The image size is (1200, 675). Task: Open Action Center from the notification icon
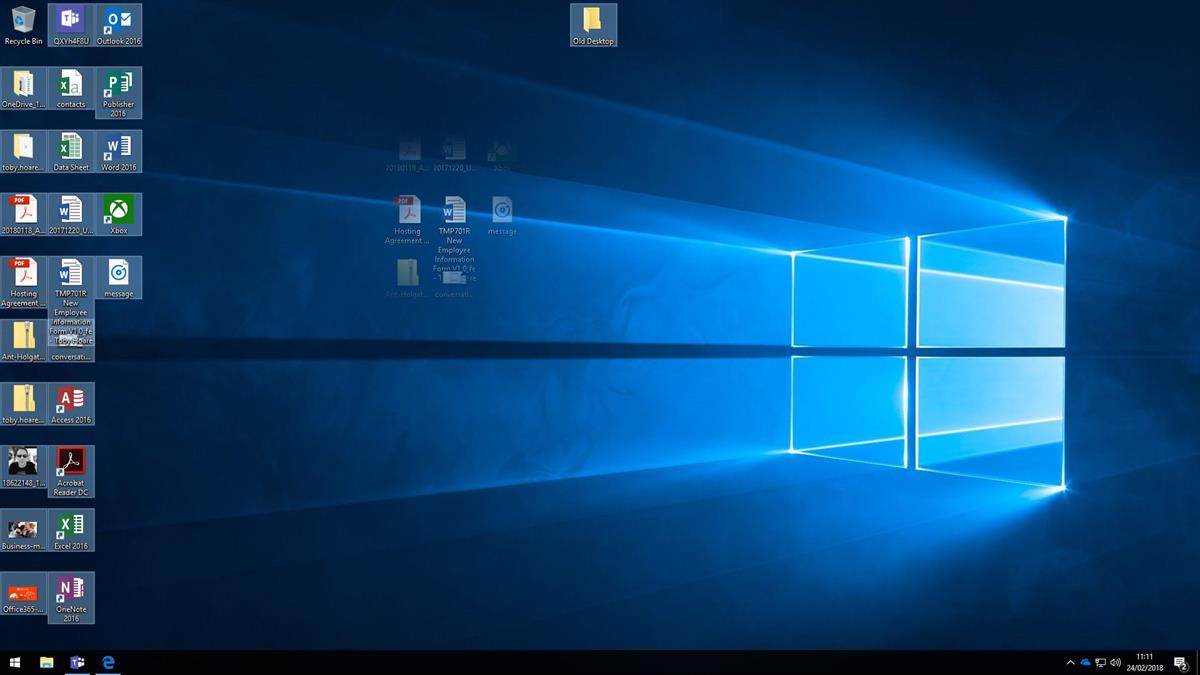click(1182, 663)
